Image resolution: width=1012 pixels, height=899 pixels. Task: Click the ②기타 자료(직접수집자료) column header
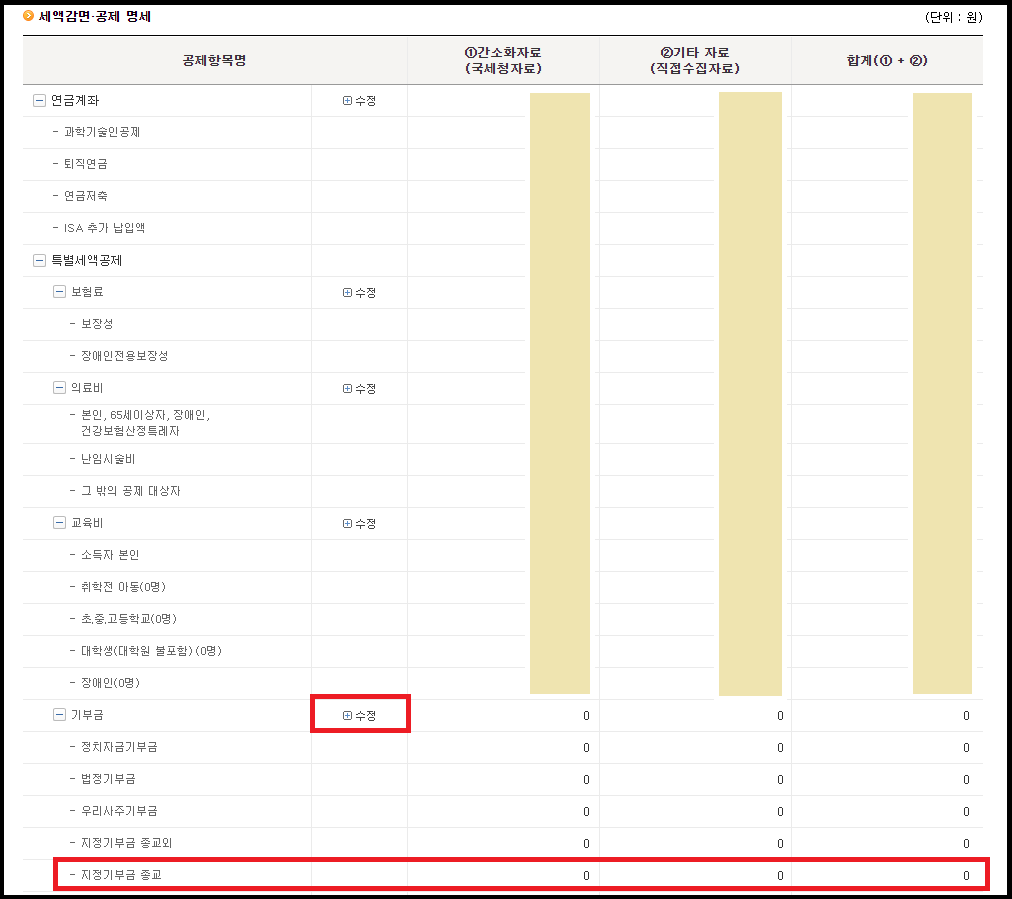coord(695,60)
